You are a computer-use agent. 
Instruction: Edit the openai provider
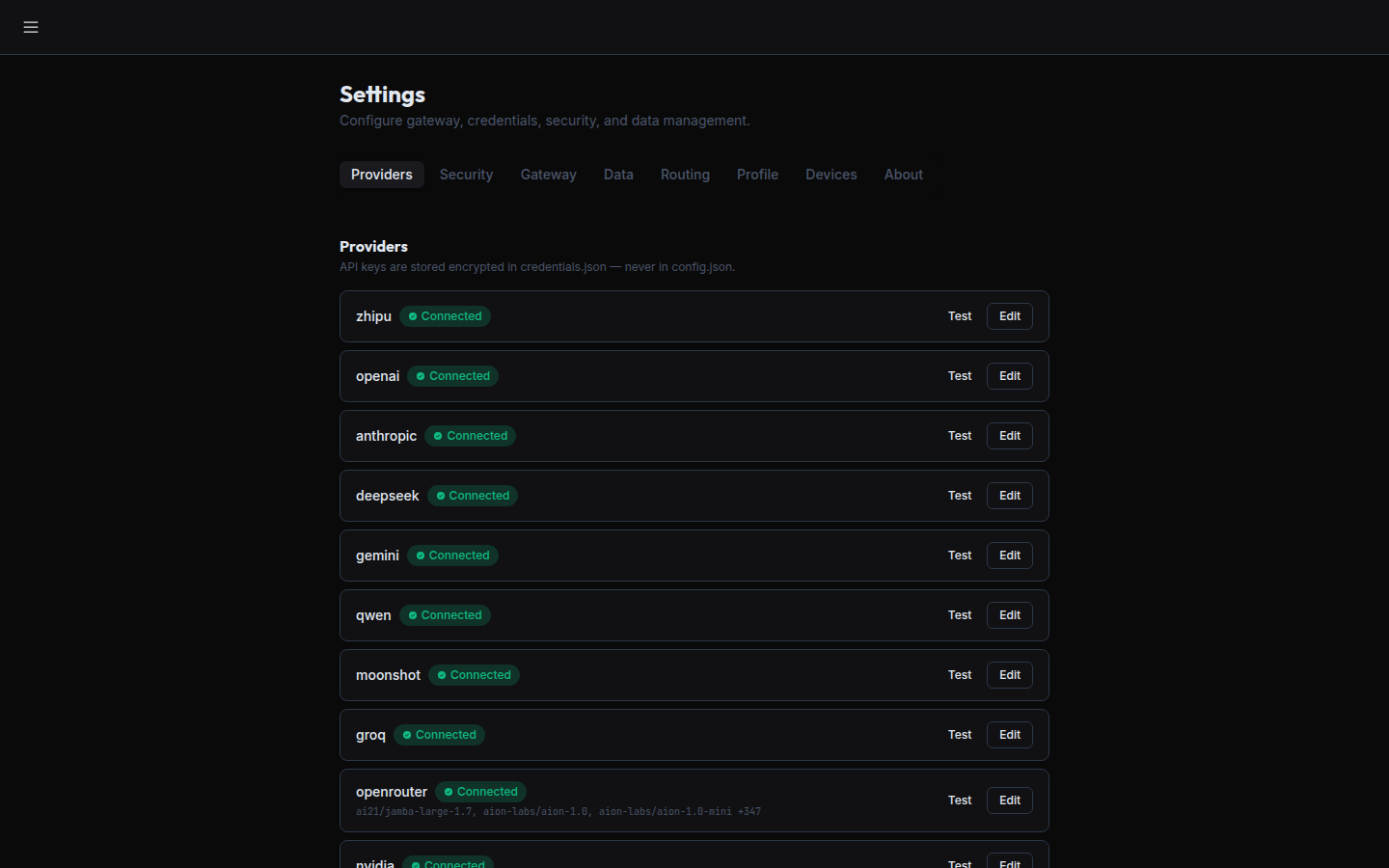pos(1010,376)
